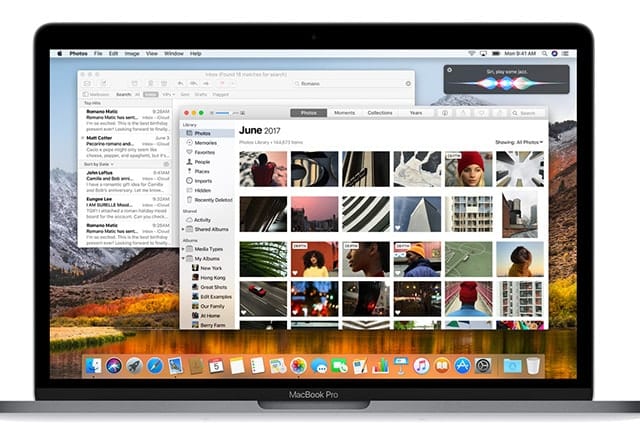Open the Hong Kong album
This screenshot has height=426, width=640.
click(x=209, y=277)
